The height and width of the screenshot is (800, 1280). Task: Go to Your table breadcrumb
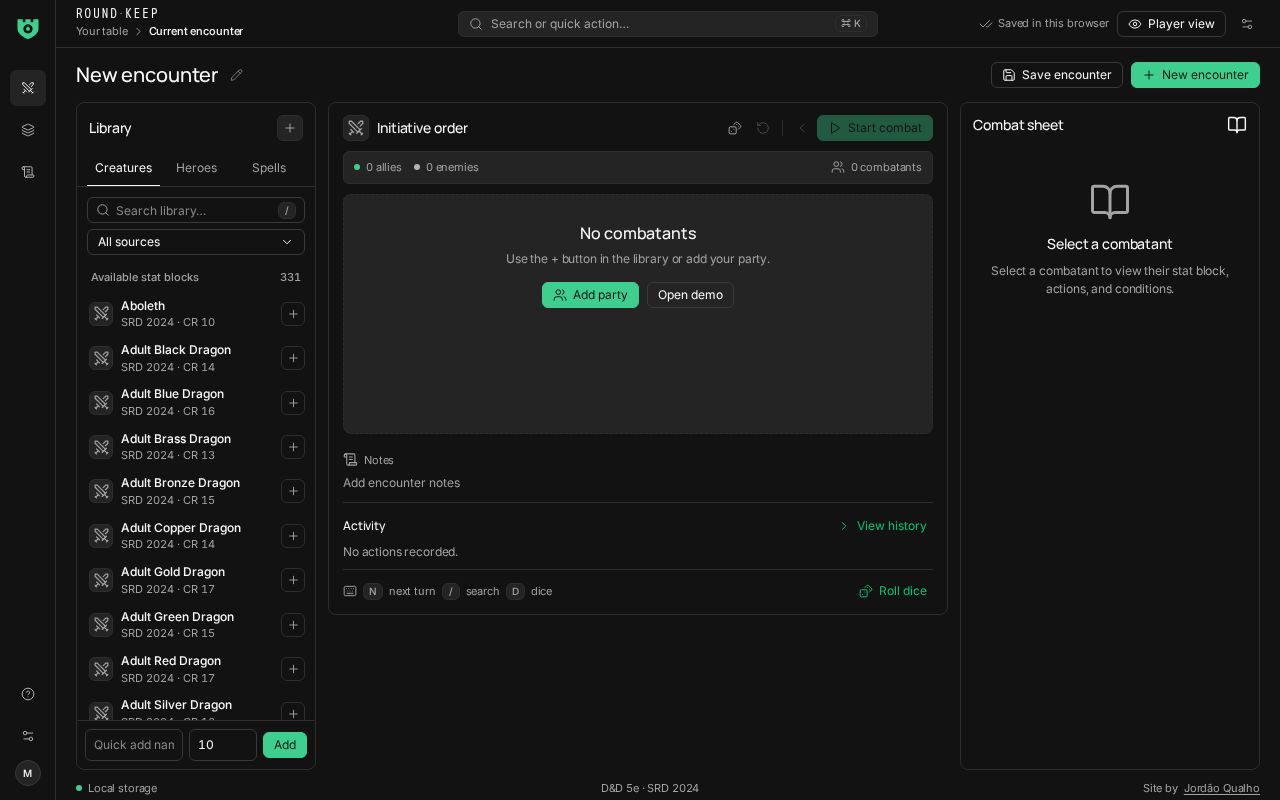point(102,31)
